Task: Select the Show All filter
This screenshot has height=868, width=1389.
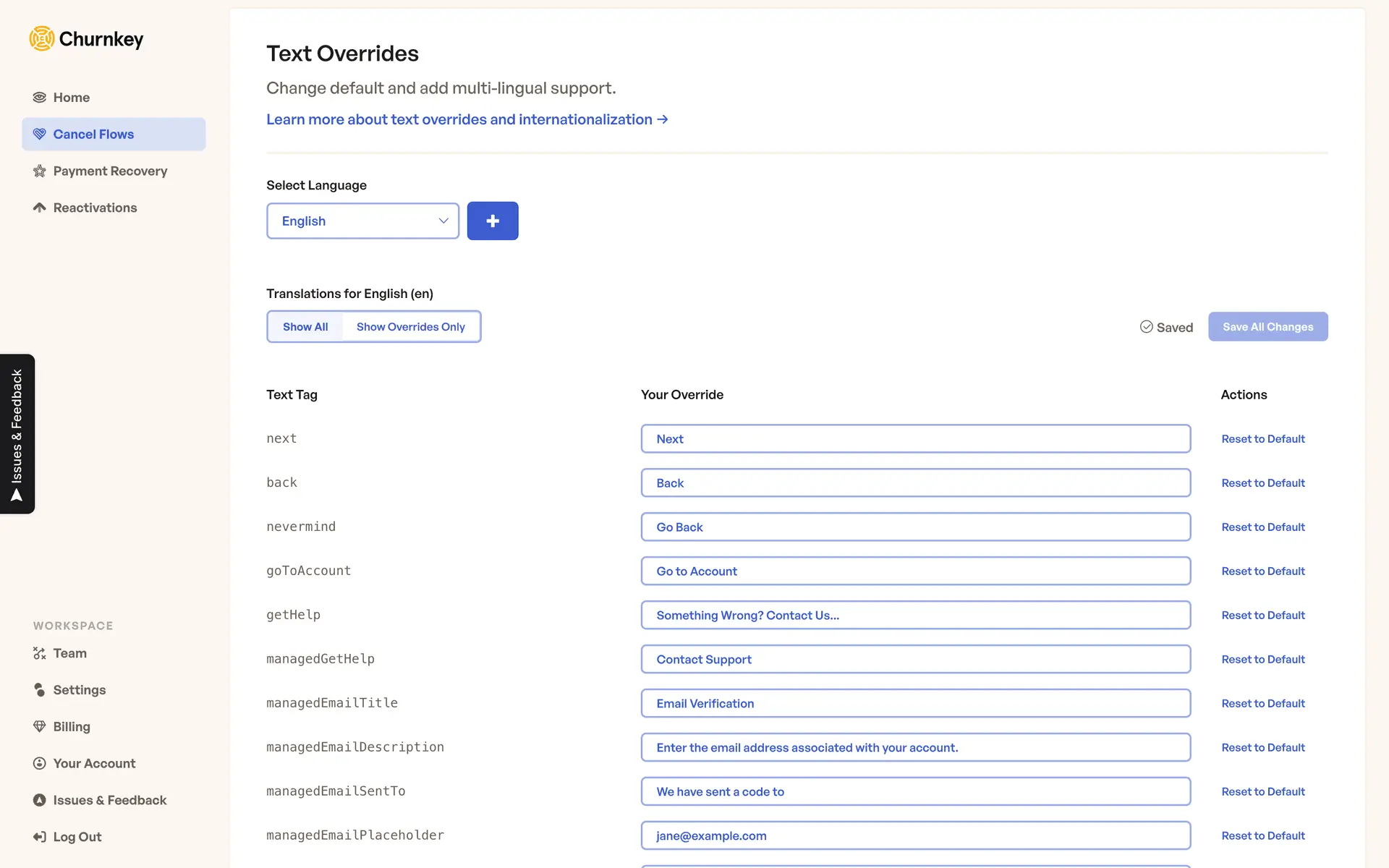Action: (305, 327)
